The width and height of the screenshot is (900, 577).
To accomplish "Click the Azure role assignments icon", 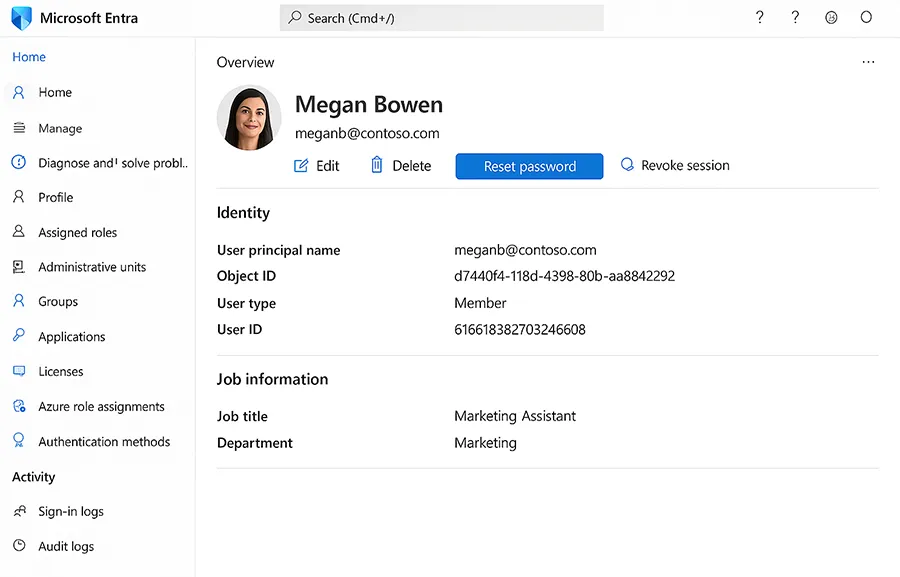I will [20, 406].
